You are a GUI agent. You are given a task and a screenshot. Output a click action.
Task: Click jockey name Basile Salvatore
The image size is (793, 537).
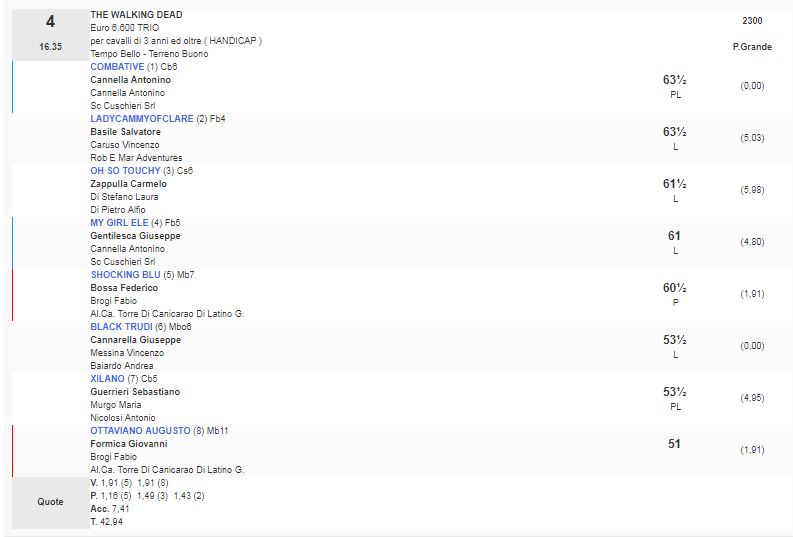pos(125,132)
